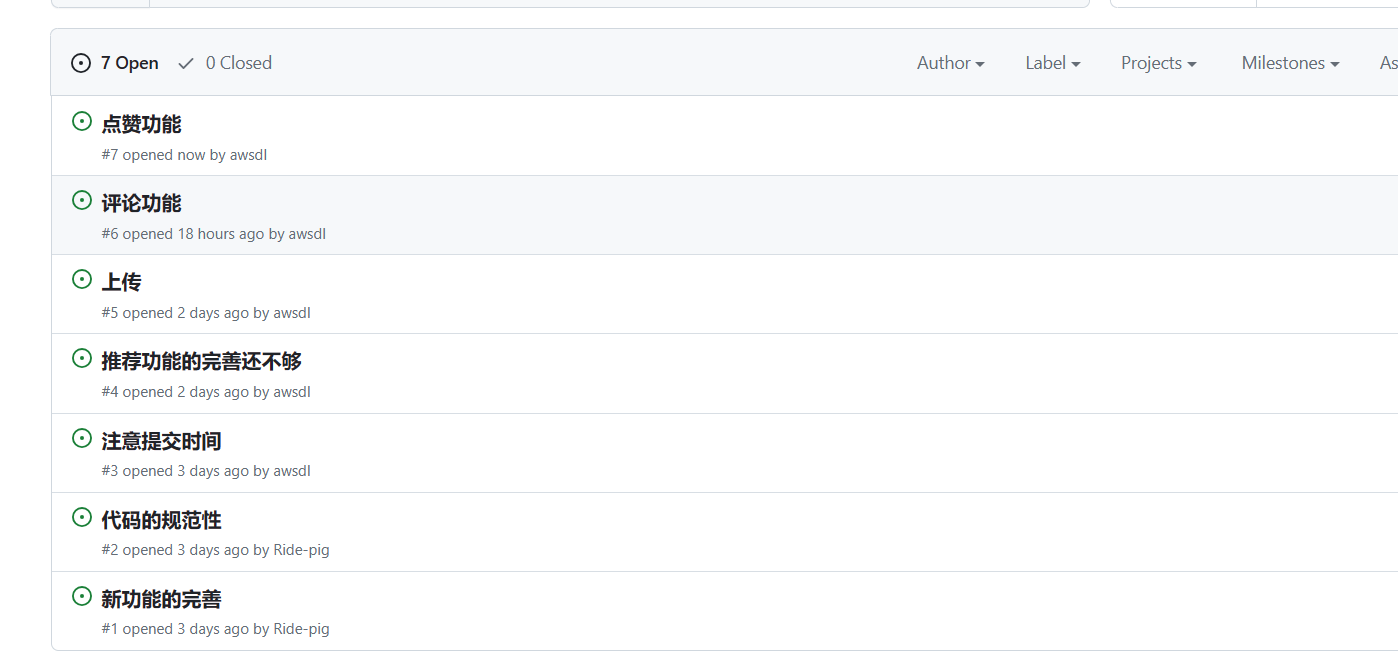Click author Ride-pig on issue #2
Image resolution: width=1398 pixels, height=663 pixels.
pyautogui.click(x=301, y=550)
